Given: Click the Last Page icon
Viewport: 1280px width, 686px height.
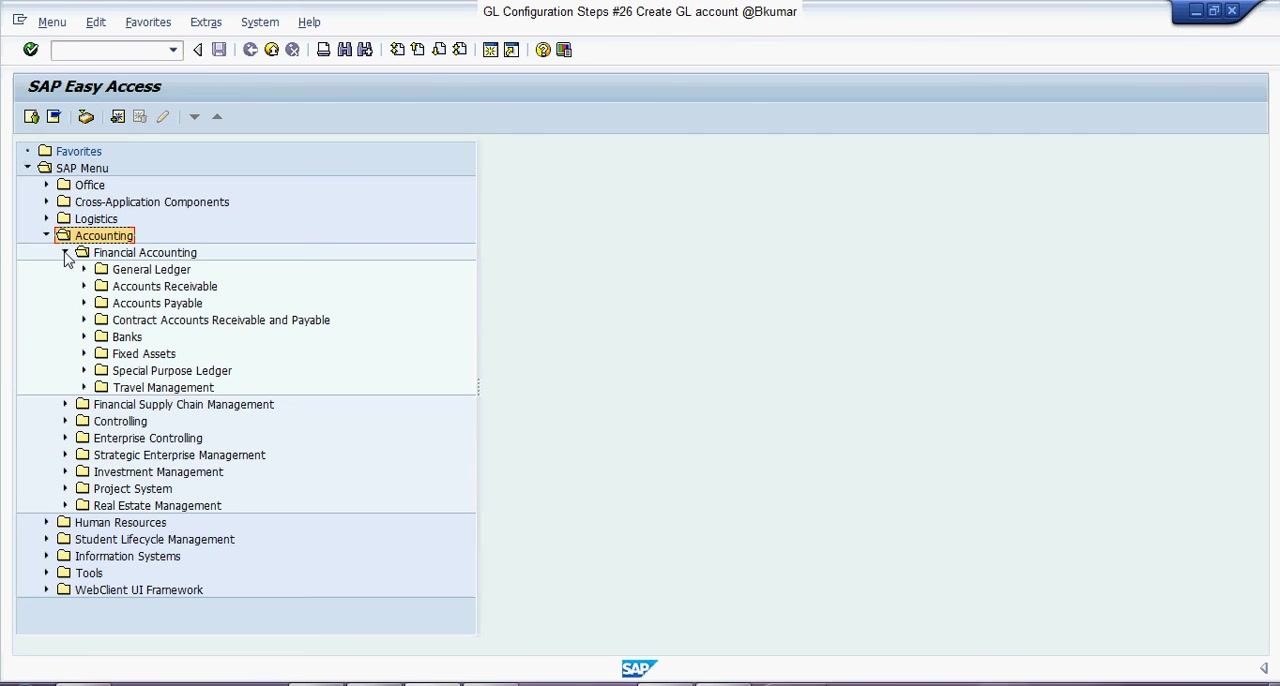Looking at the screenshot, I should 460,50.
